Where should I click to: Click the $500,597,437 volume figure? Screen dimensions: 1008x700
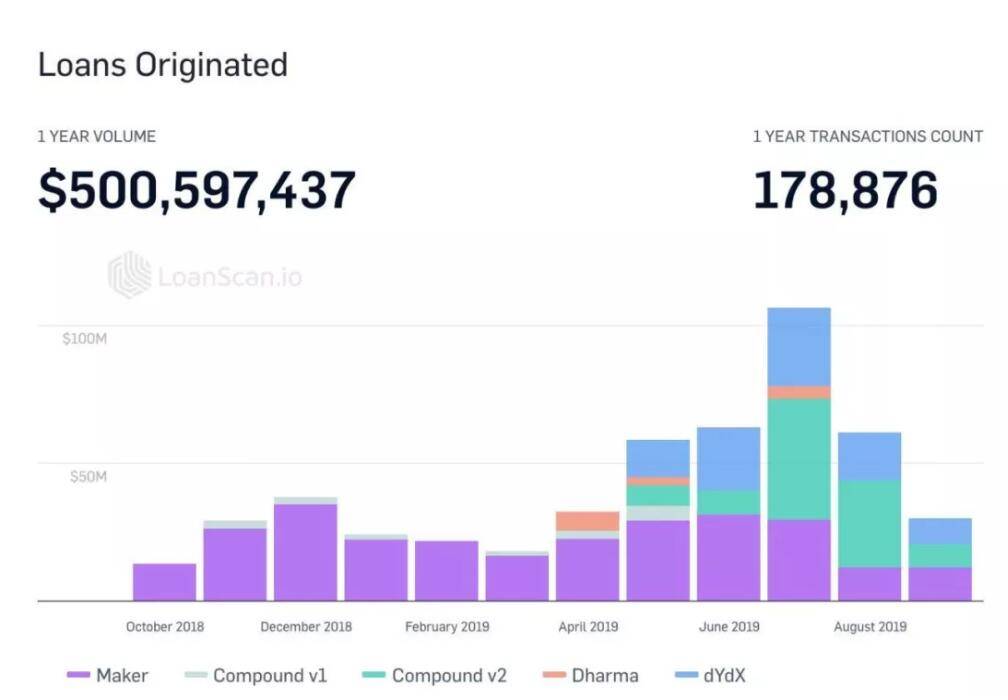click(x=197, y=190)
